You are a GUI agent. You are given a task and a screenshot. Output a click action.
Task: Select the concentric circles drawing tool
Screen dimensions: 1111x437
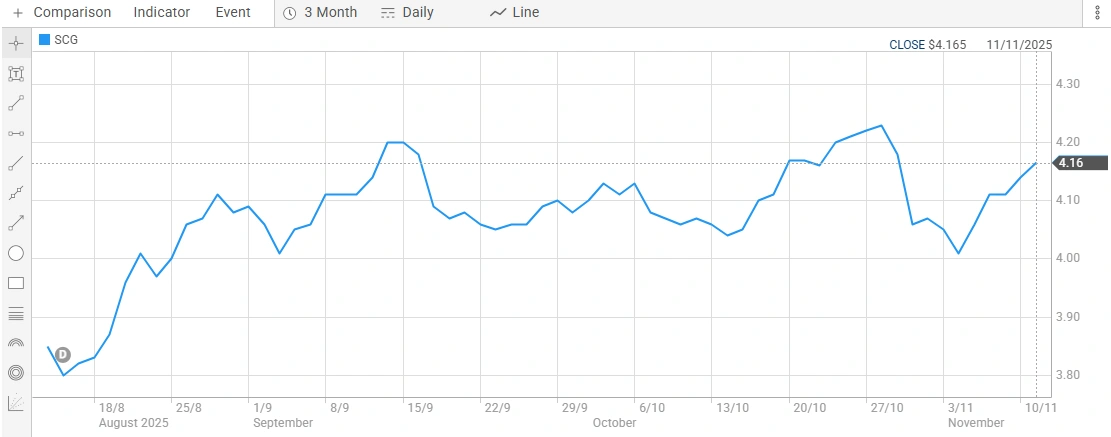point(16,373)
